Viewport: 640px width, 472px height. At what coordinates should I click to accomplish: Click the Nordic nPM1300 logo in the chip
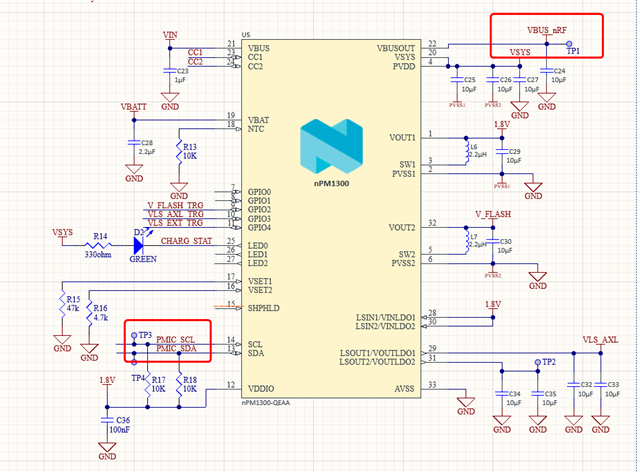pos(331,149)
